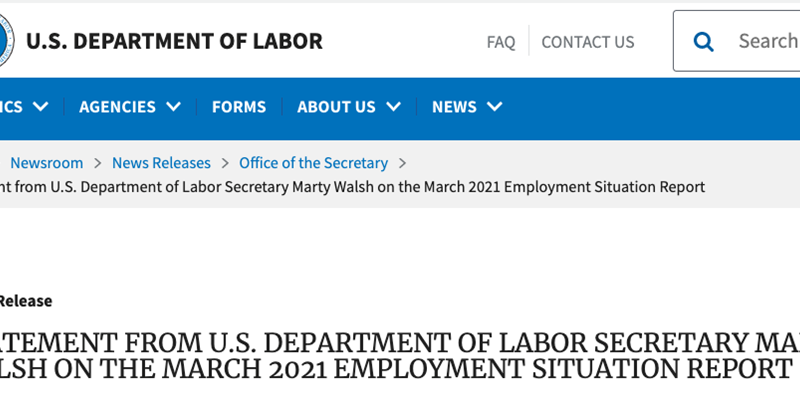
Task: Click the chevron next to About Us
Action: point(393,106)
